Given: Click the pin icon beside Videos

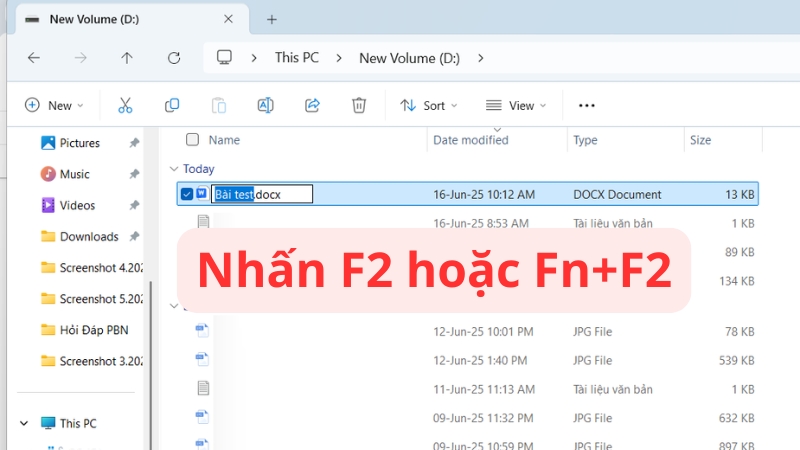Looking at the screenshot, I should [x=134, y=205].
